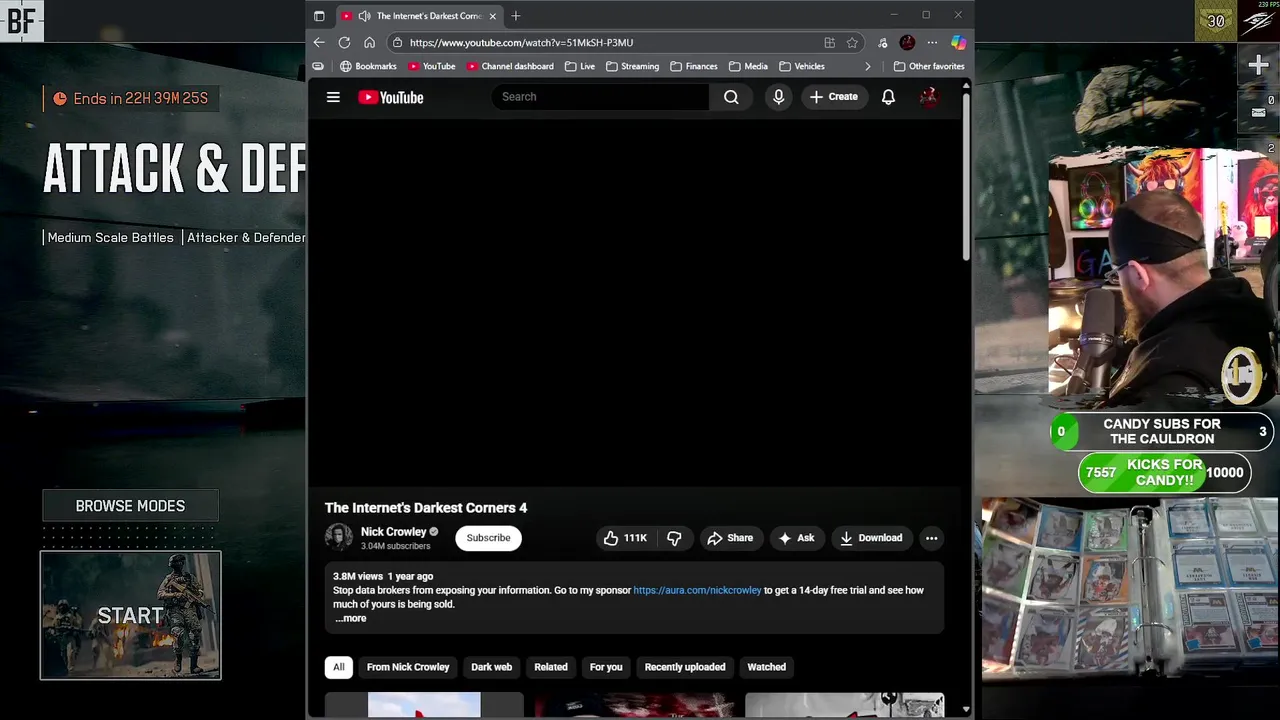The height and width of the screenshot is (720, 1280).
Task: Expand the Finances favorites folder
Action: [x=693, y=66]
